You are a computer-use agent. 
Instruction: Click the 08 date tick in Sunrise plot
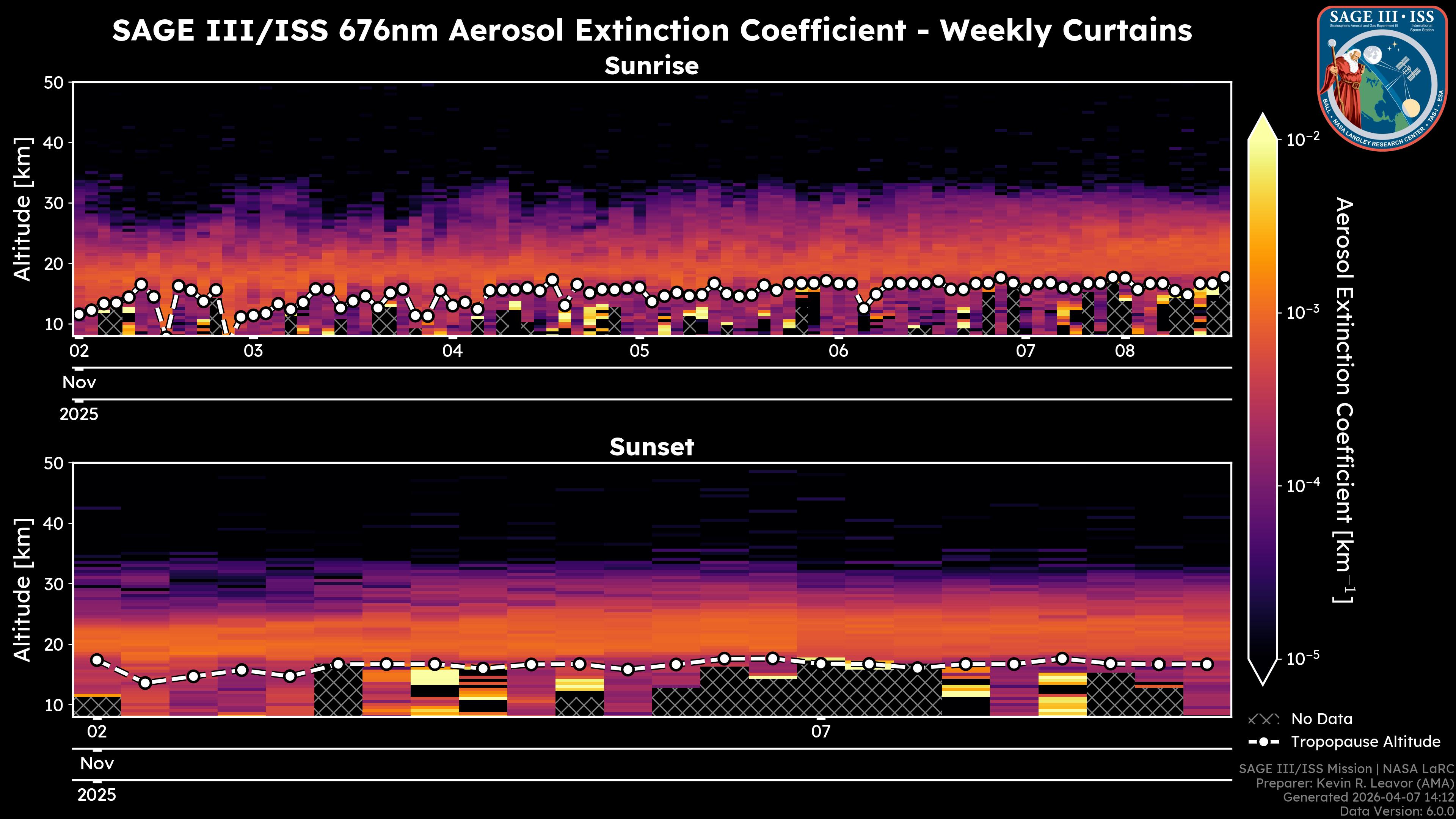pyautogui.click(x=1125, y=351)
